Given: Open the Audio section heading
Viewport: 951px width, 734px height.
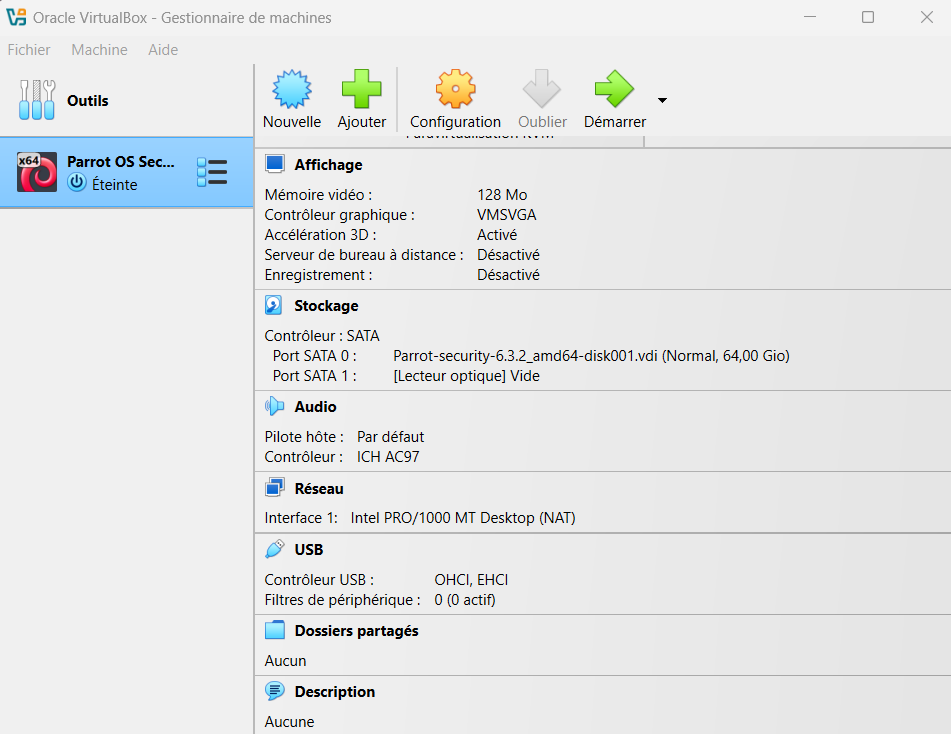Looking at the screenshot, I should pos(315,407).
